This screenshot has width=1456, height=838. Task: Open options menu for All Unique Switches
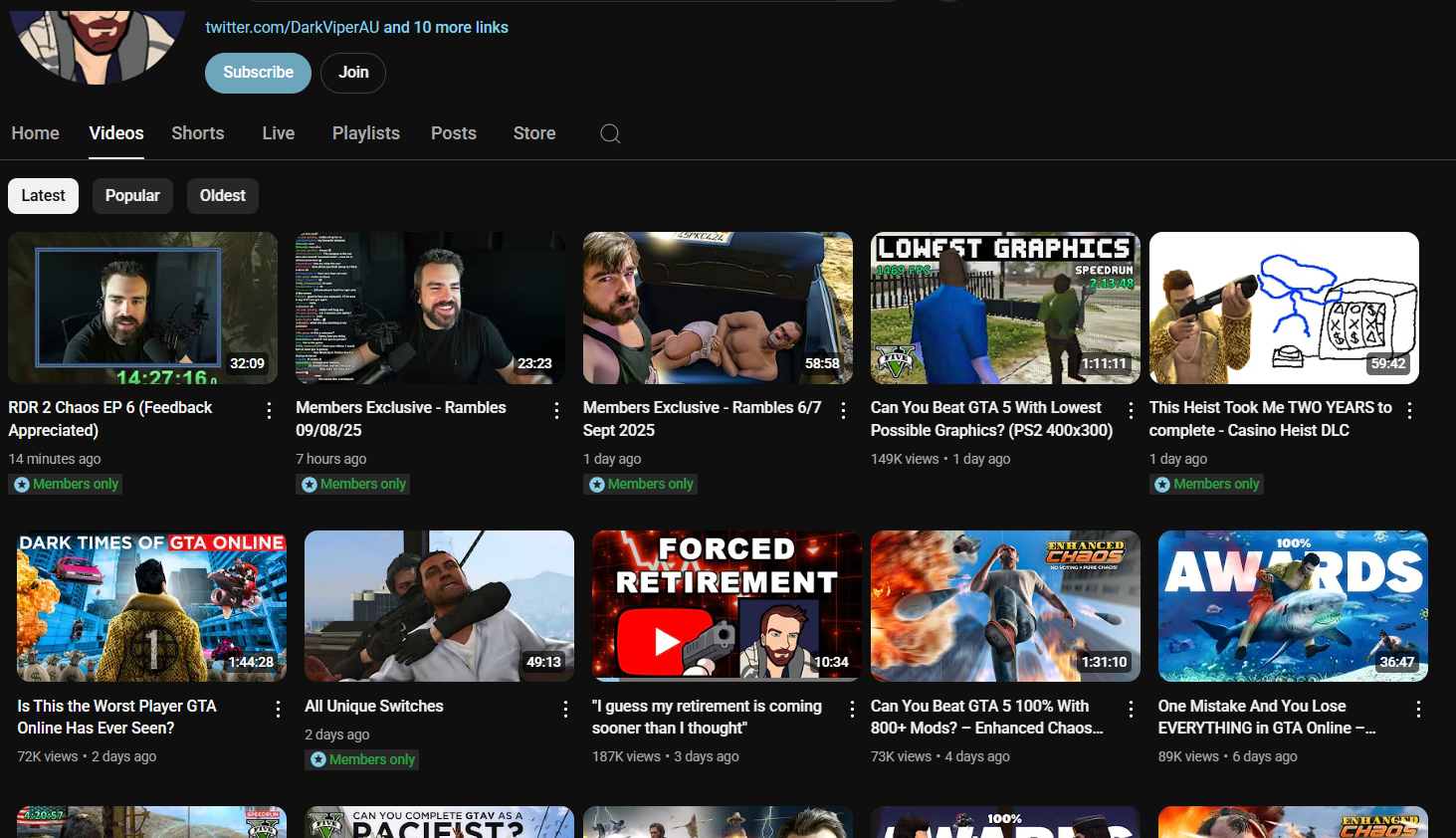coord(565,709)
